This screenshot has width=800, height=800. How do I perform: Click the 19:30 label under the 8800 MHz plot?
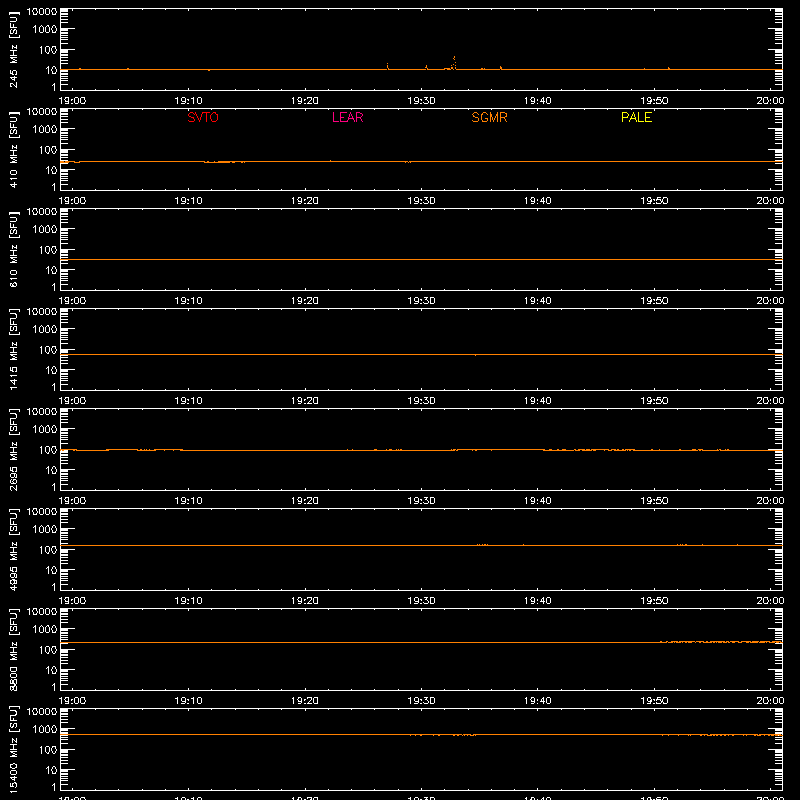pos(421,701)
